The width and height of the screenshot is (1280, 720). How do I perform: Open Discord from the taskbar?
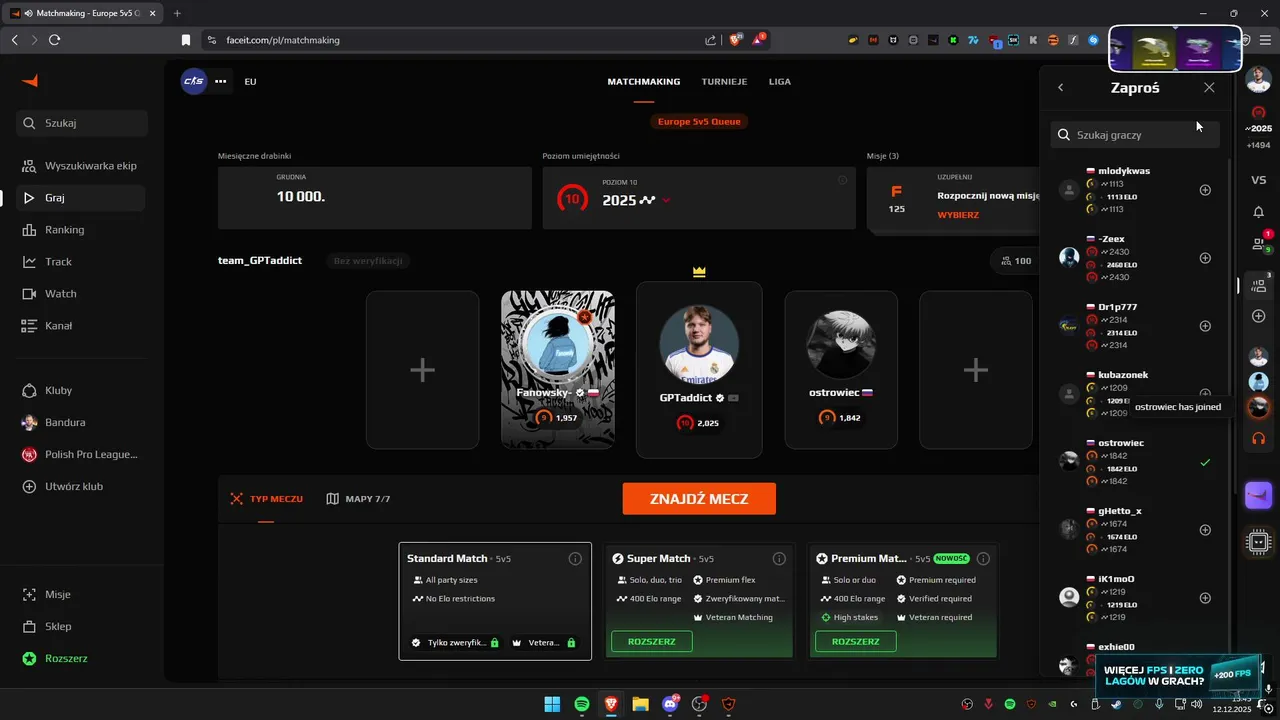(670, 704)
